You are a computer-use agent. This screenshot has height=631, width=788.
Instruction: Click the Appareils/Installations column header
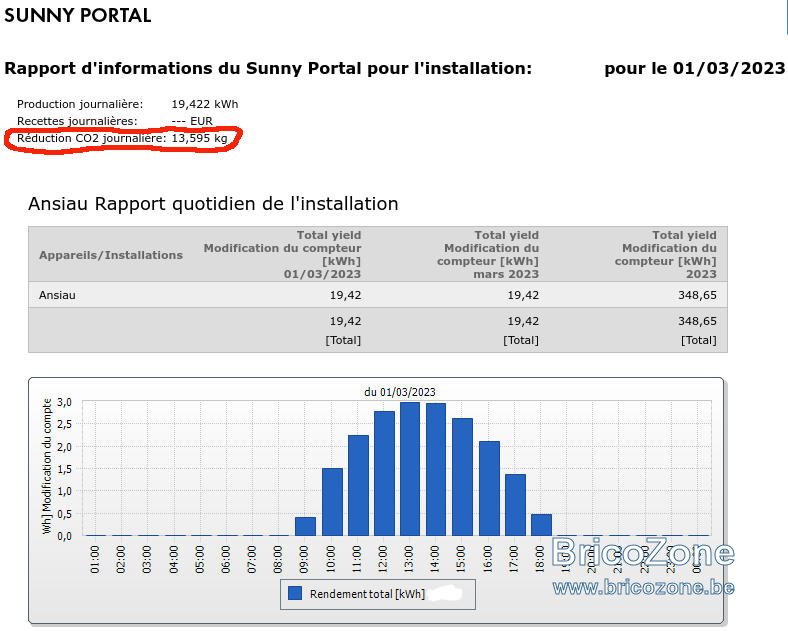(111, 255)
